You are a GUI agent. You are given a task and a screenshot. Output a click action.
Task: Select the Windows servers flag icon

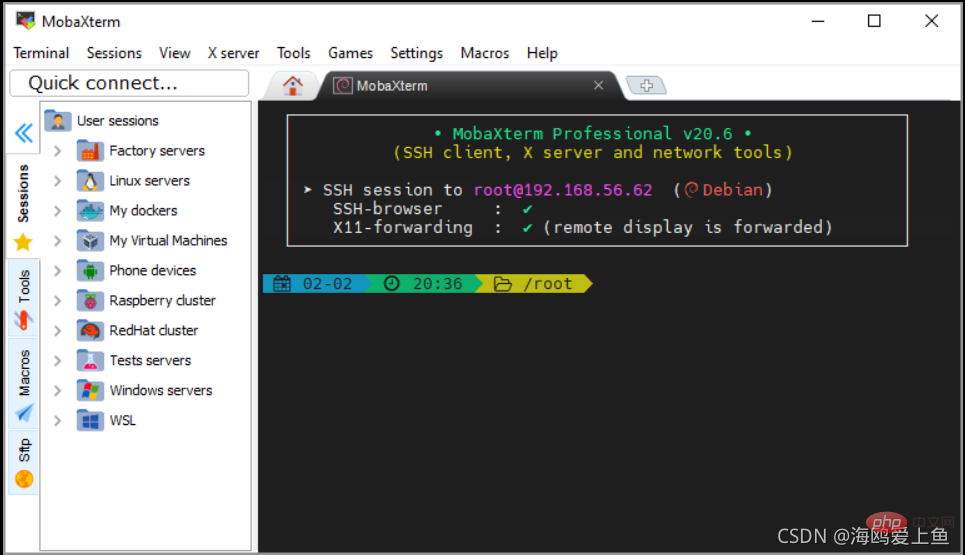point(90,391)
